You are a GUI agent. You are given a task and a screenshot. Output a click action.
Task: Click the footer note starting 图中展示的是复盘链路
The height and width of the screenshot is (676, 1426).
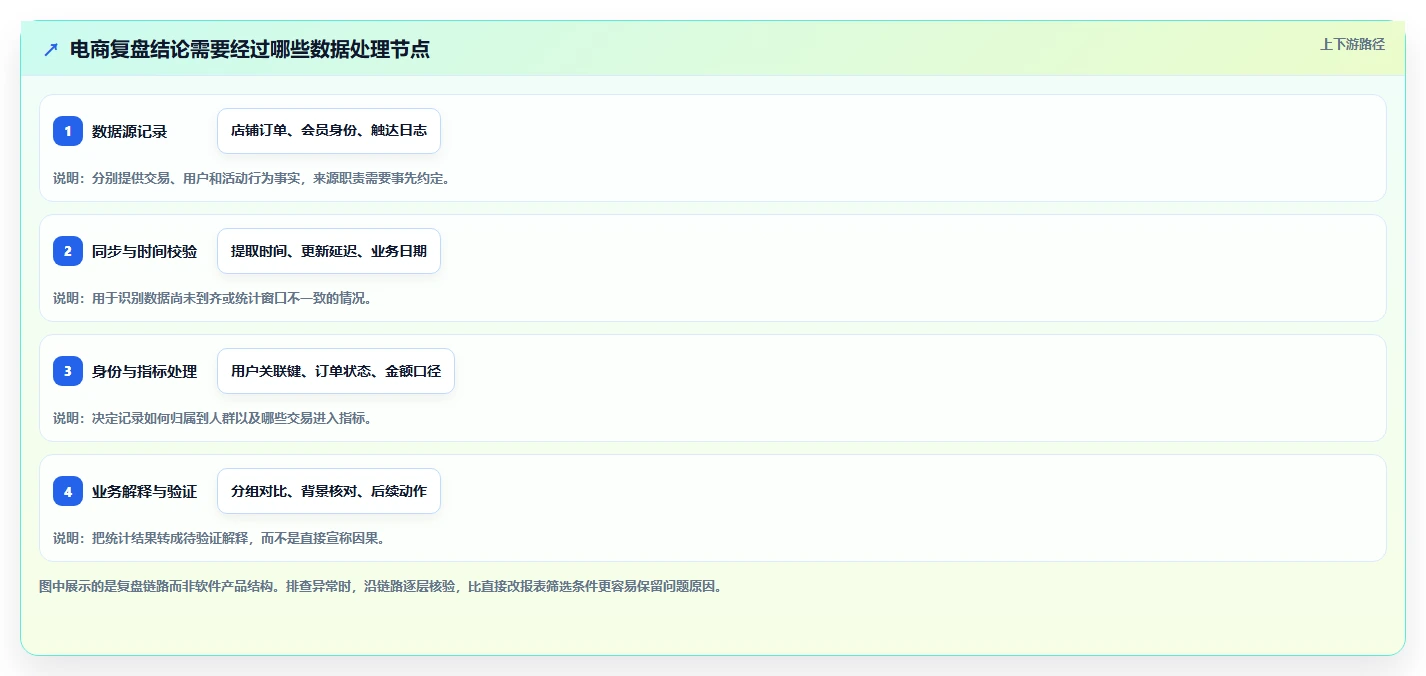(380, 586)
